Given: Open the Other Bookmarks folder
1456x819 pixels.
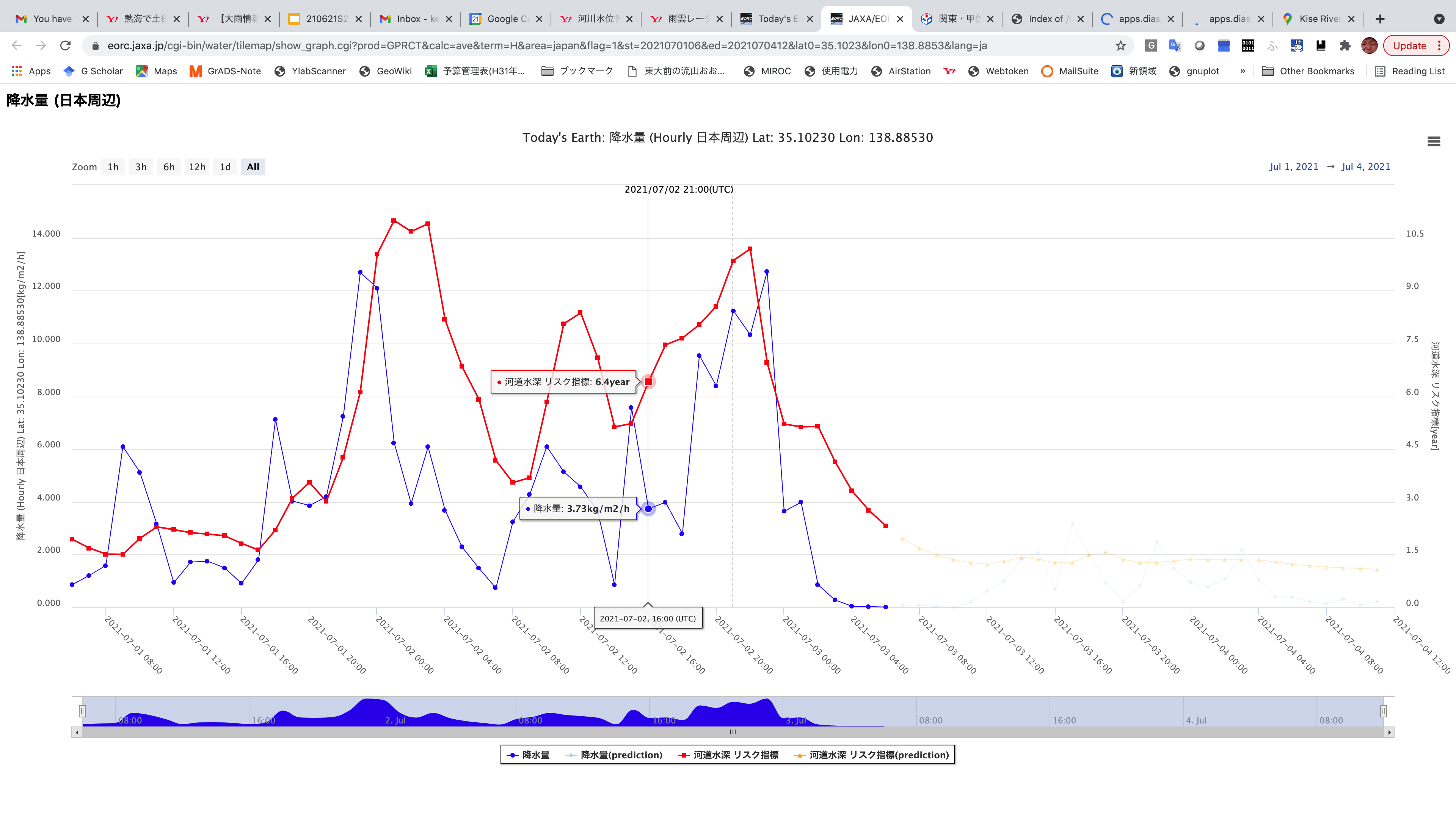Looking at the screenshot, I should (1308, 71).
